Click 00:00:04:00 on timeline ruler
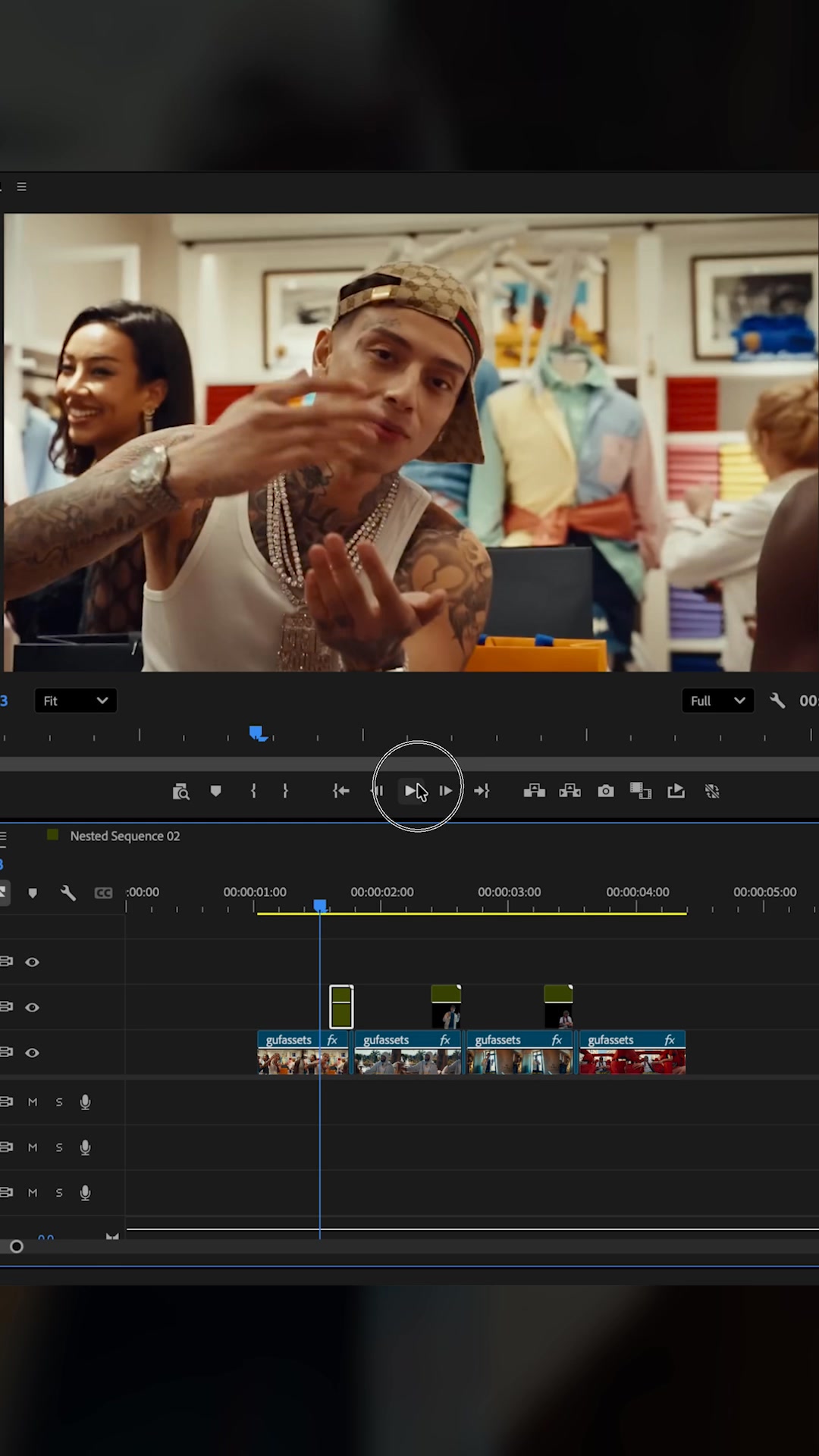The width and height of the screenshot is (819, 1456). (x=638, y=892)
